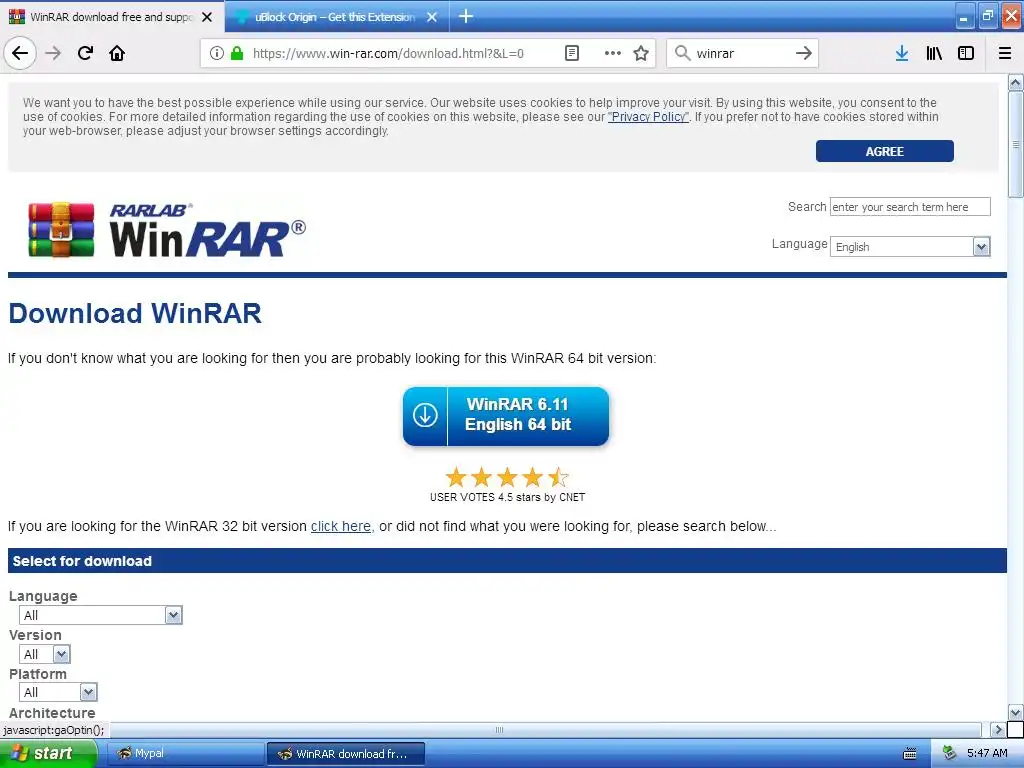Click the five-star rating graphic
1024x768 pixels.
[x=507, y=477]
